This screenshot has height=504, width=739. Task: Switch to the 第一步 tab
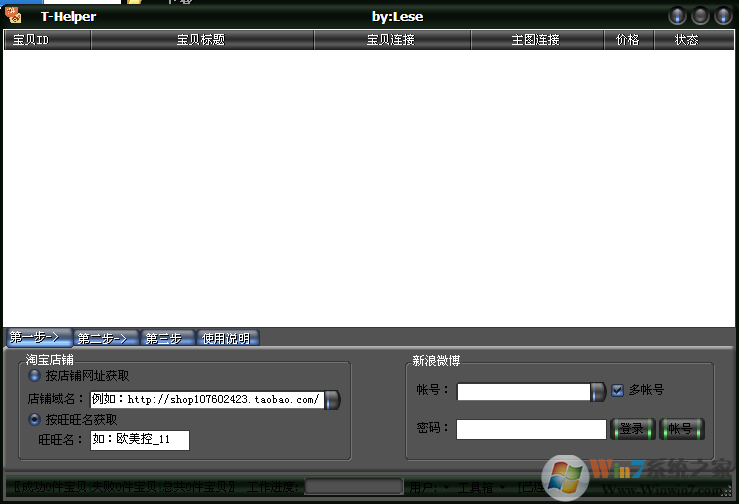[x=39, y=338]
